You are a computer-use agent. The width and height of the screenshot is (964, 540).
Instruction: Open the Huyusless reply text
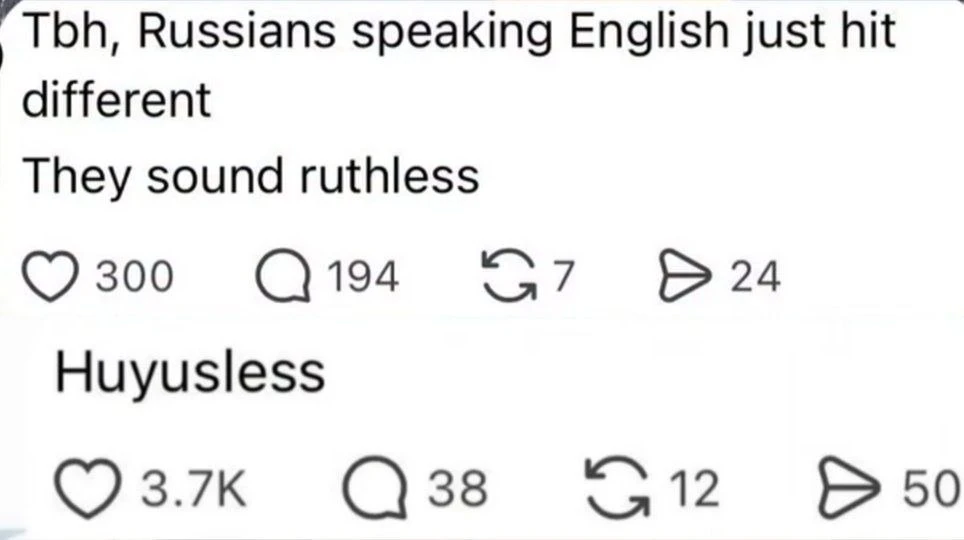[190, 373]
